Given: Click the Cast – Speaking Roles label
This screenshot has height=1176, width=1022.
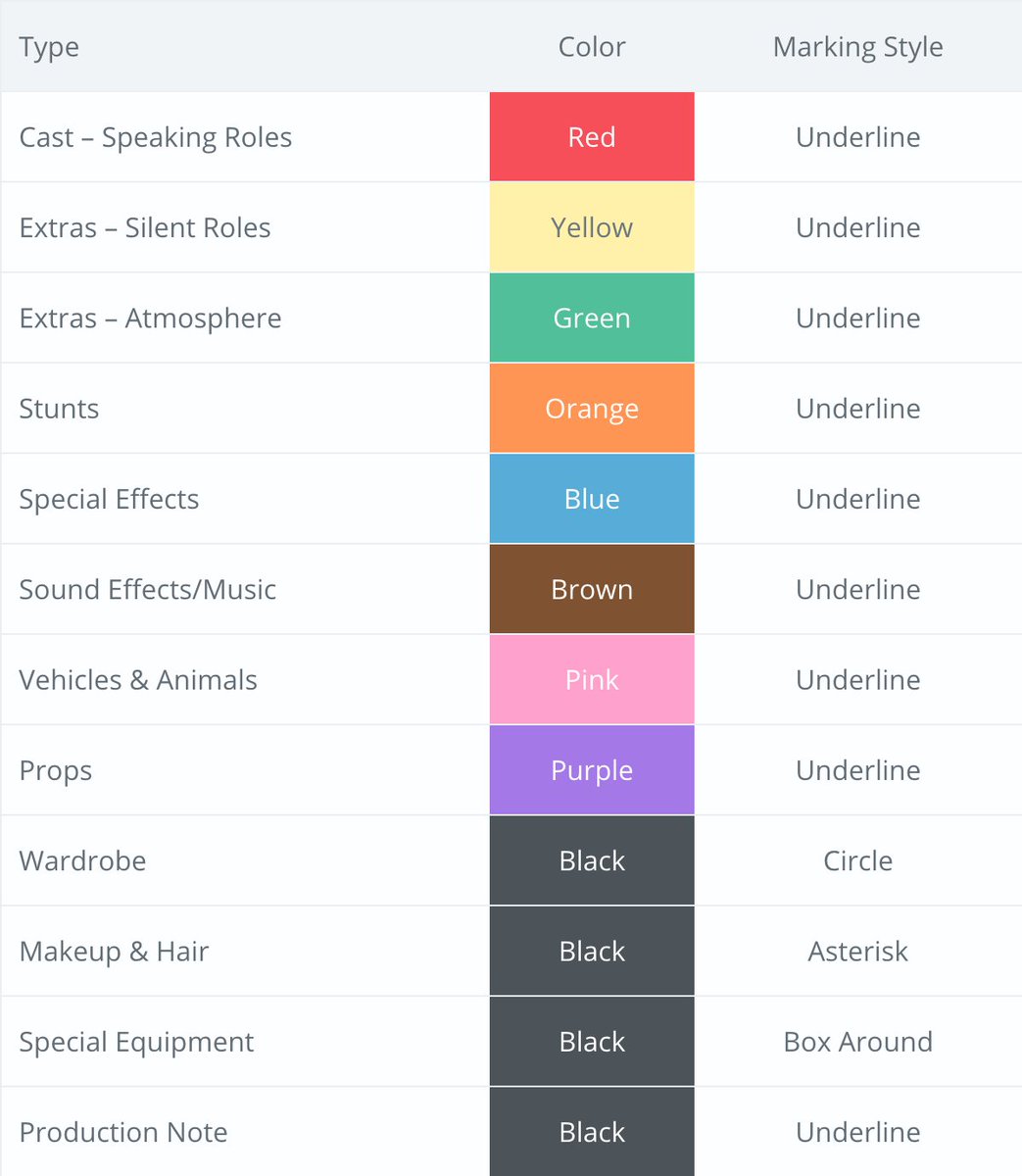Looking at the screenshot, I should coord(156,137).
